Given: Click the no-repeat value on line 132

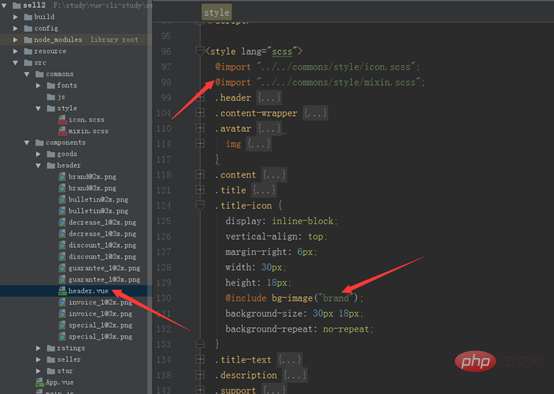Looking at the screenshot, I should click(346, 329).
